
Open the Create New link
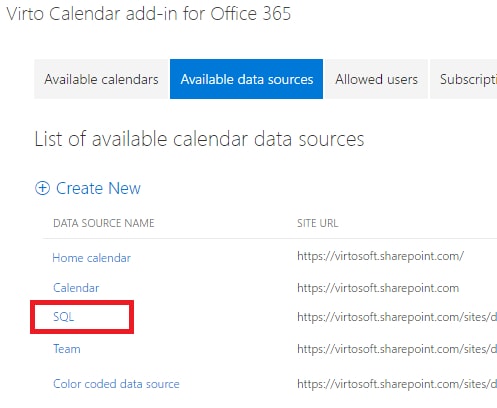pyautogui.click(x=98, y=188)
